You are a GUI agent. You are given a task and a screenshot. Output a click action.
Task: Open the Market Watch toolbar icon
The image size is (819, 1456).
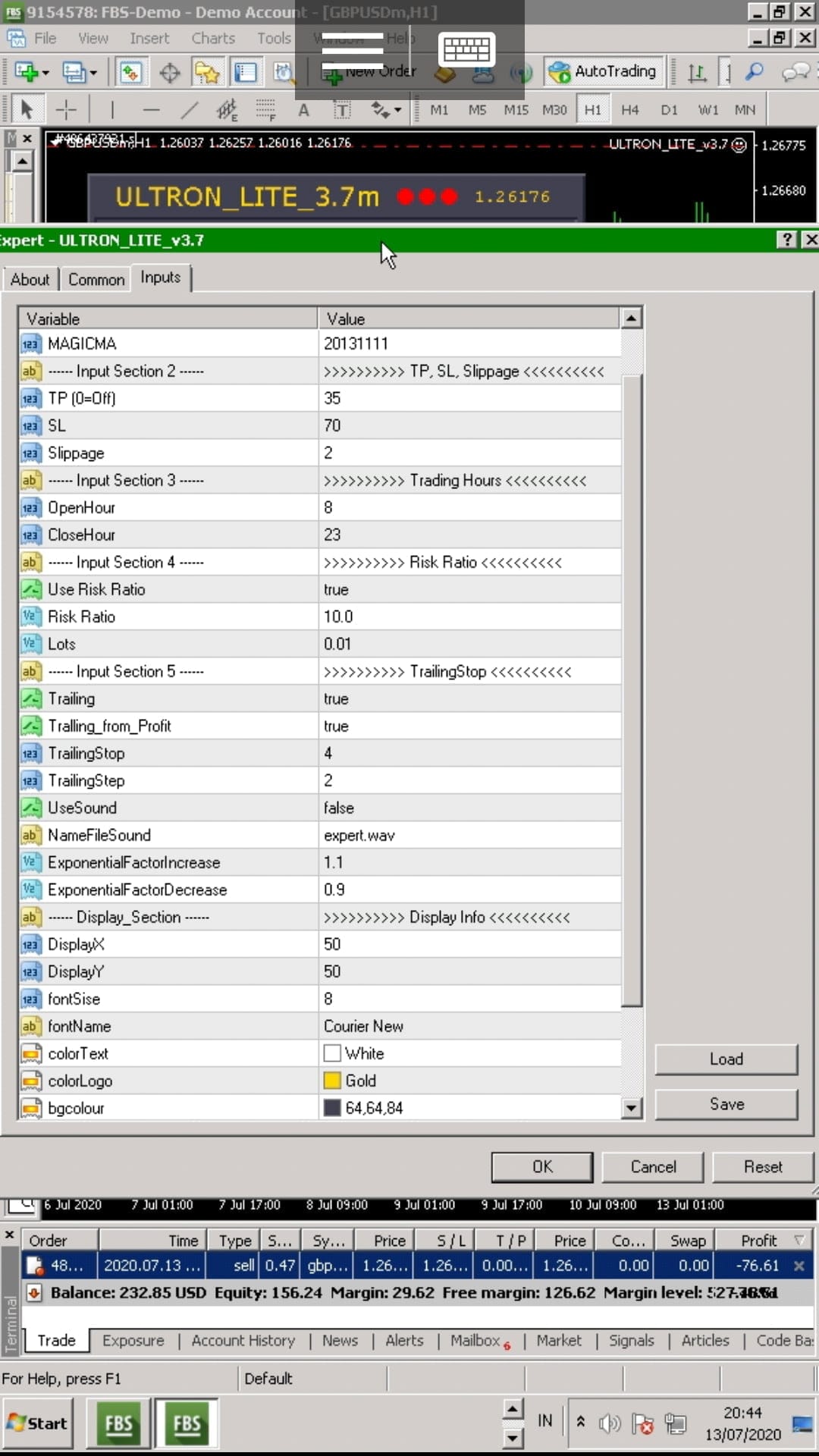[x=130, y=73]
